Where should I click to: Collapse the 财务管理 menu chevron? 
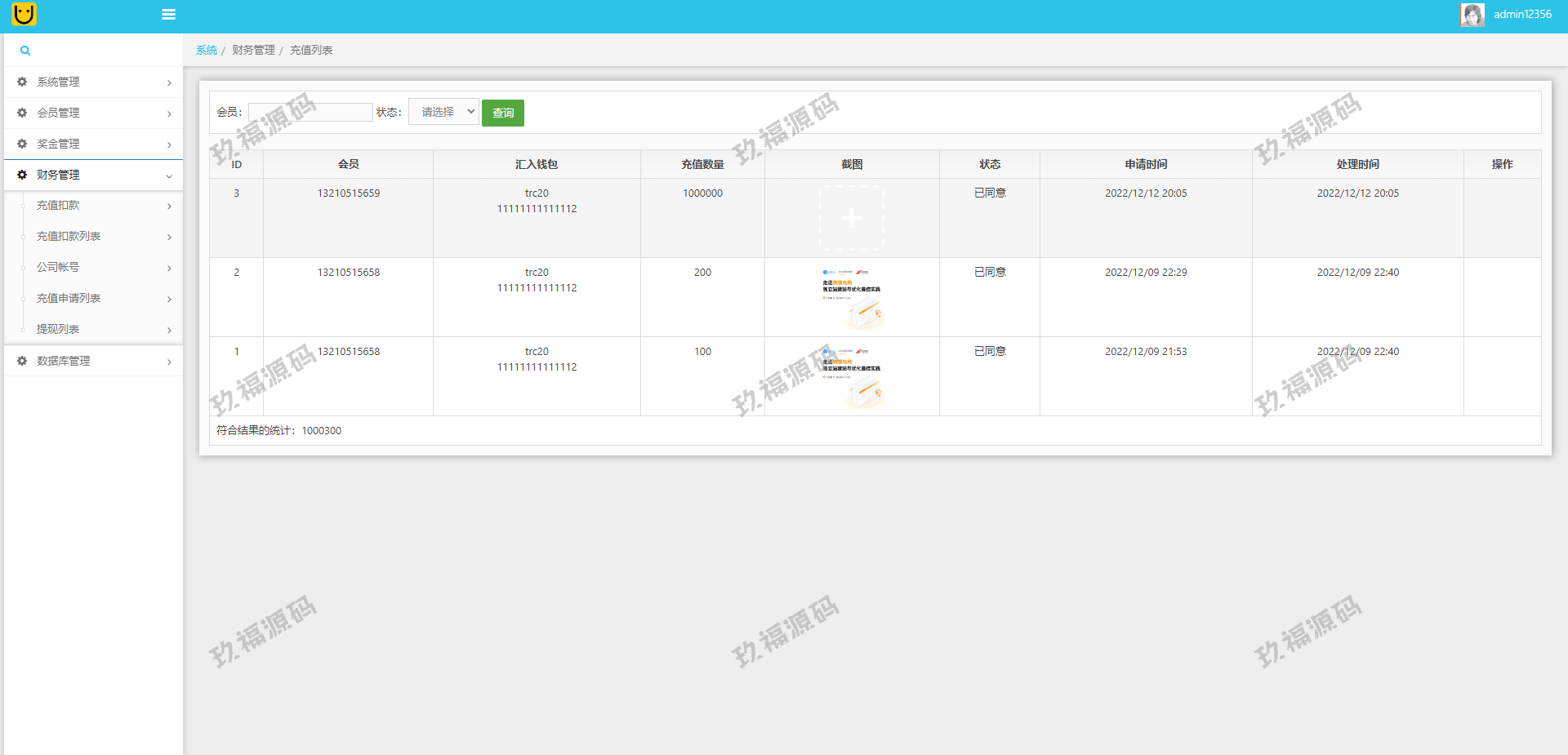[x=169, y=175]
